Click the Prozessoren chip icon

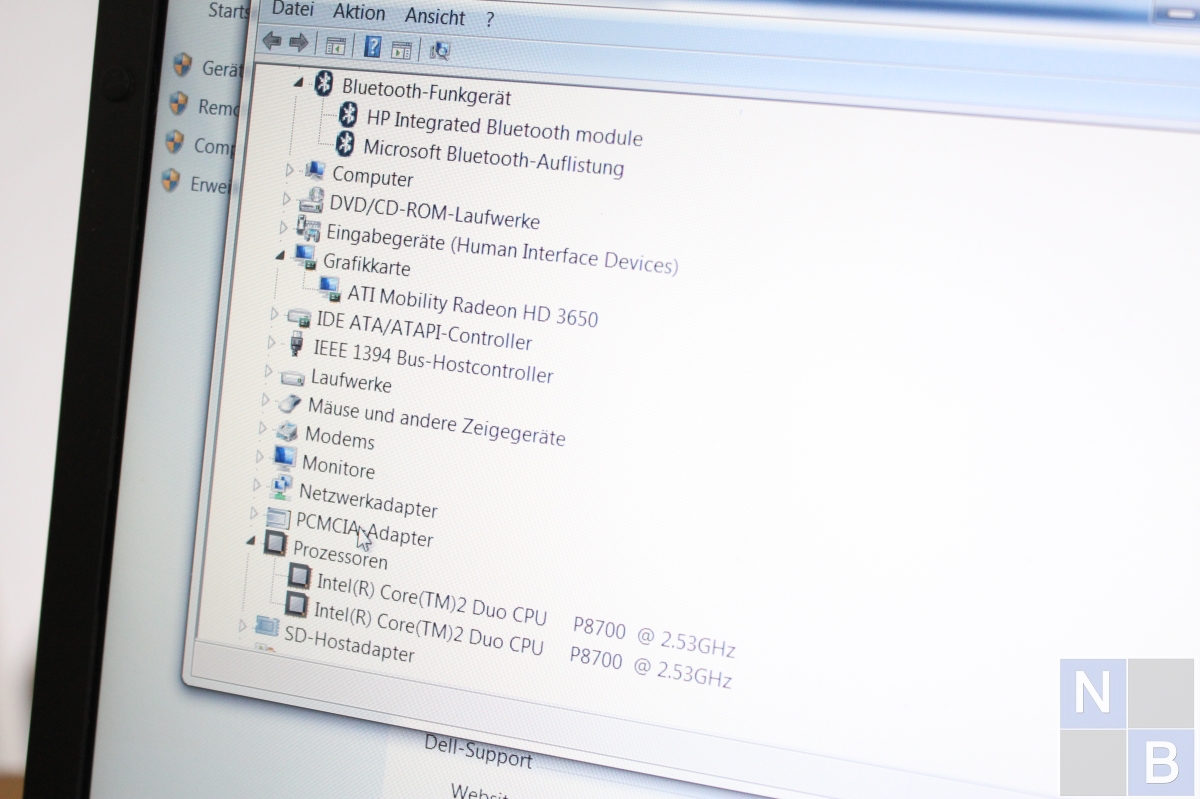(x=274, y=545)
